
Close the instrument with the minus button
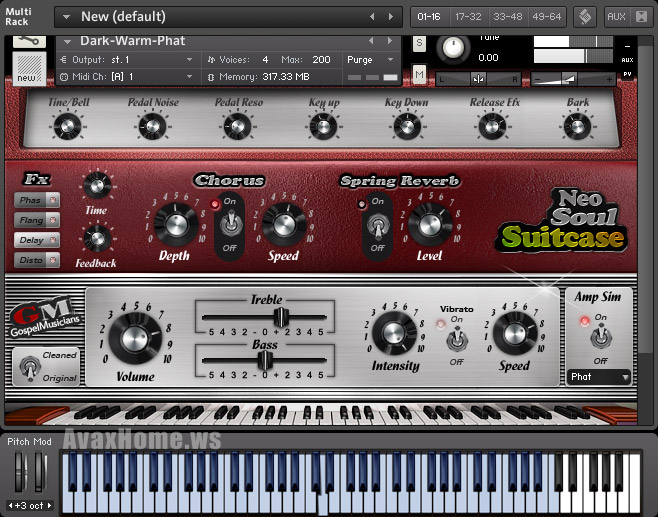click(x=627, y=46)
